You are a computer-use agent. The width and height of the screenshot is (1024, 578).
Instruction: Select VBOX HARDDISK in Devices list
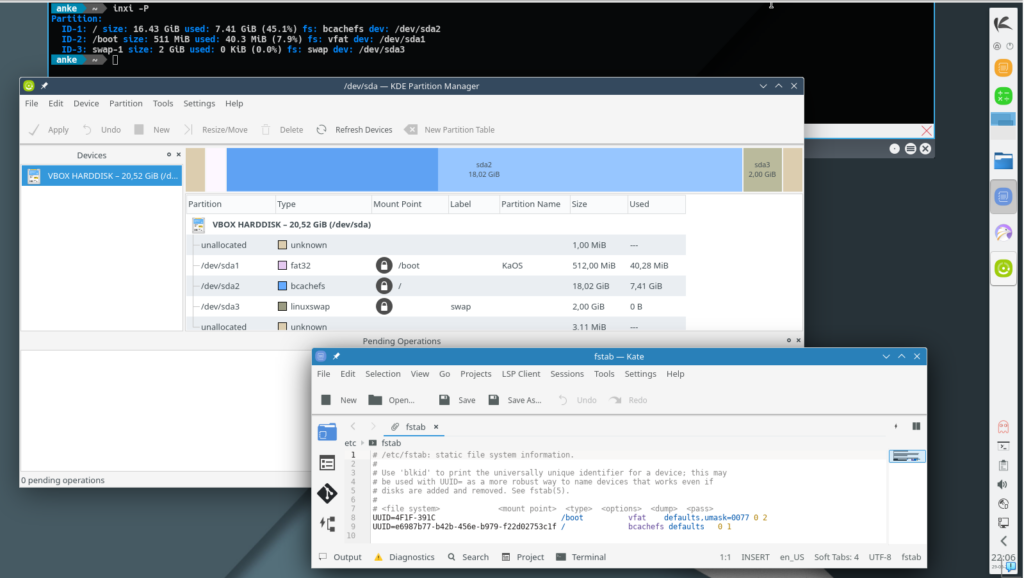point(102,176)
